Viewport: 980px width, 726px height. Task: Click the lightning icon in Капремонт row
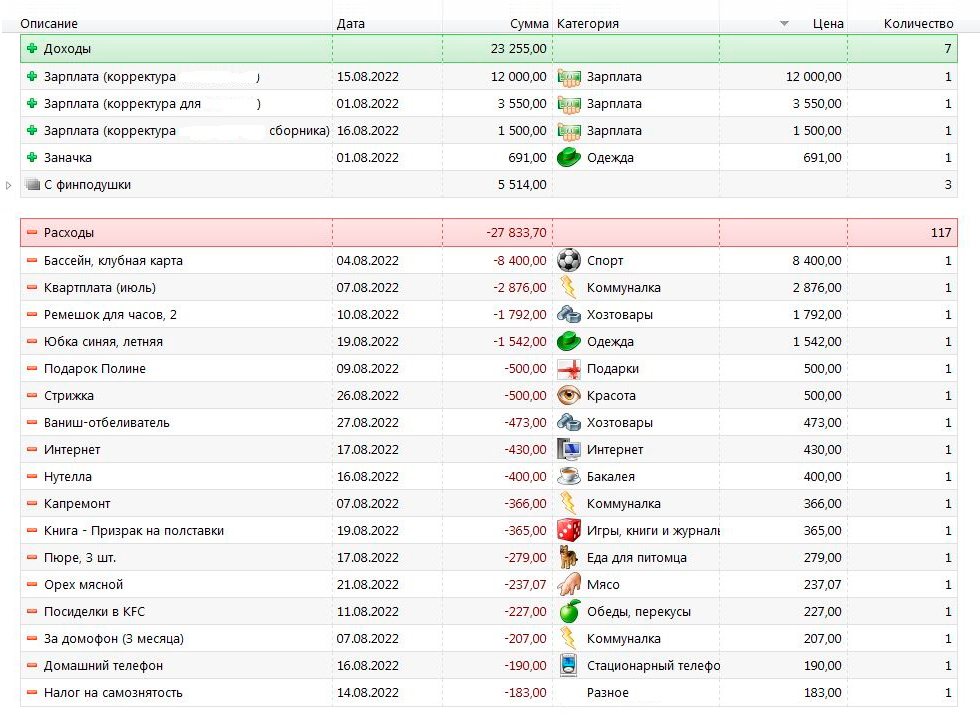tap(568, 503)
